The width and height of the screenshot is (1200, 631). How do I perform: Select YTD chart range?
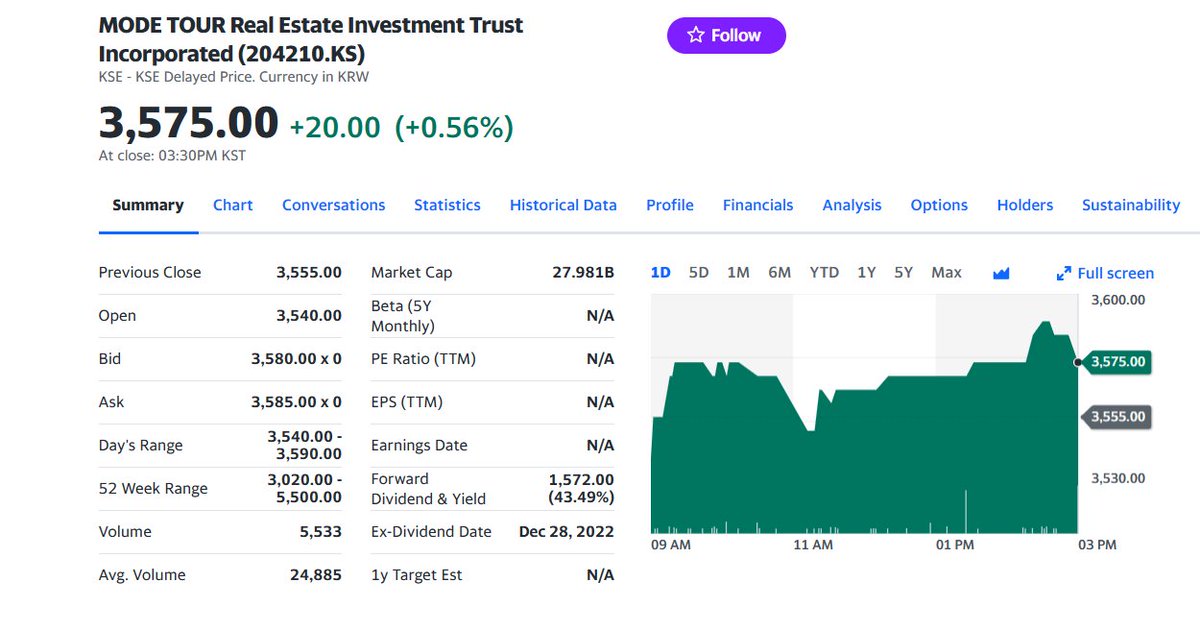(824, 272)
